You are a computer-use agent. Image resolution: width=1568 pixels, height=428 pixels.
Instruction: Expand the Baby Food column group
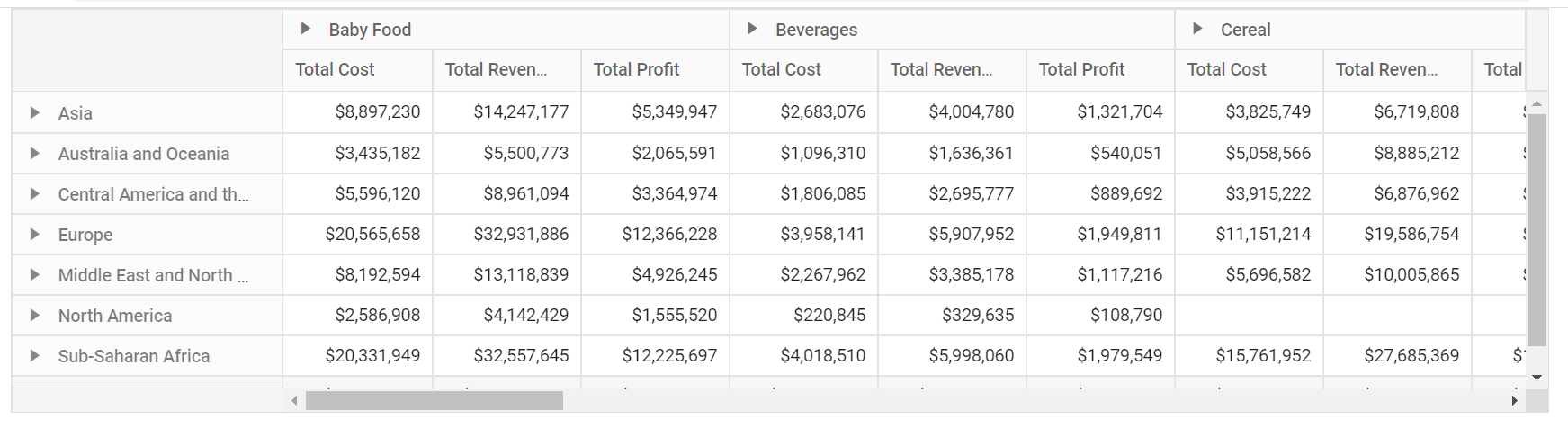(x=306, y=29)
